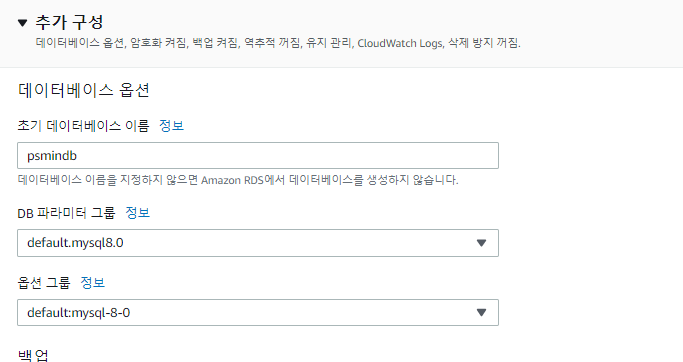Open the default:mysql-8-0 option group dropdown
This screenshot has height=362, width=683.
pyautogui.click(x=258, y=312)
